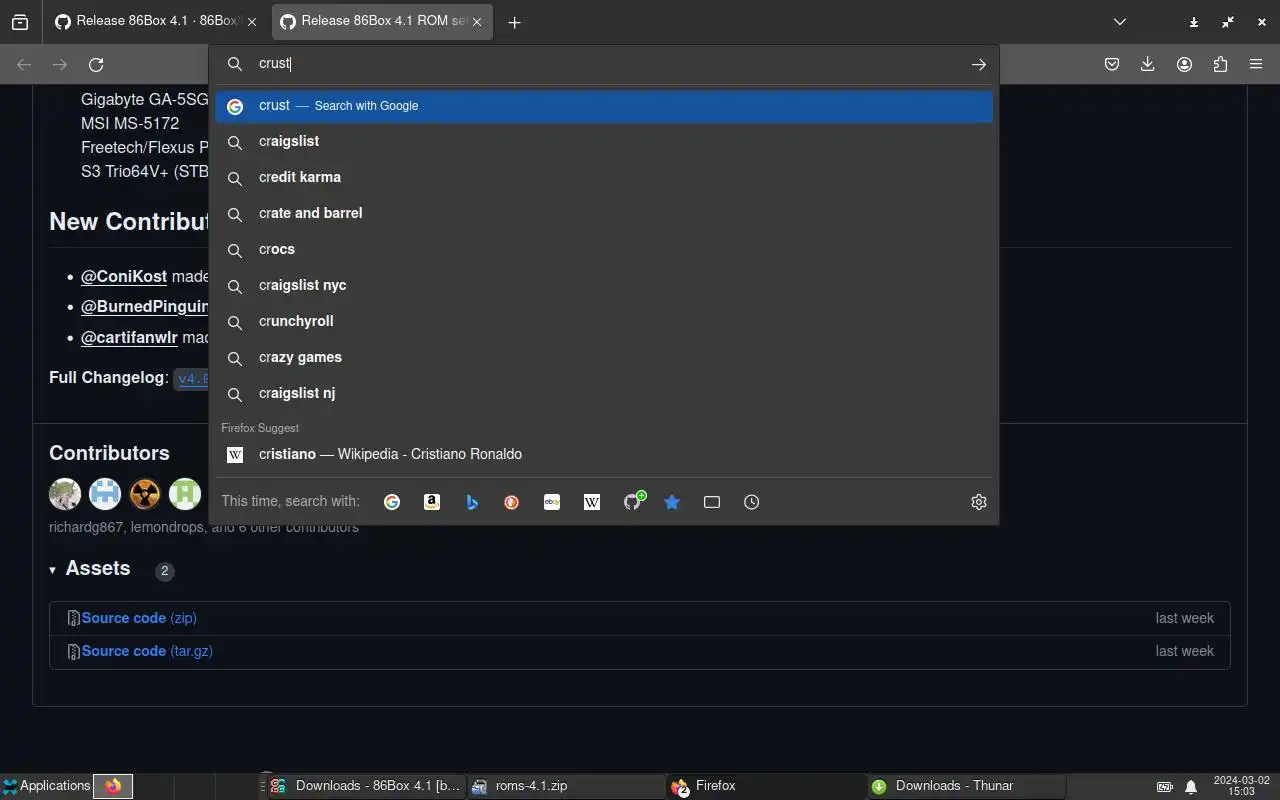Open @BurnedPinguin contributor link
Image resolution: width=1280 pixels, height=800 pixels.
pos(145,307)
